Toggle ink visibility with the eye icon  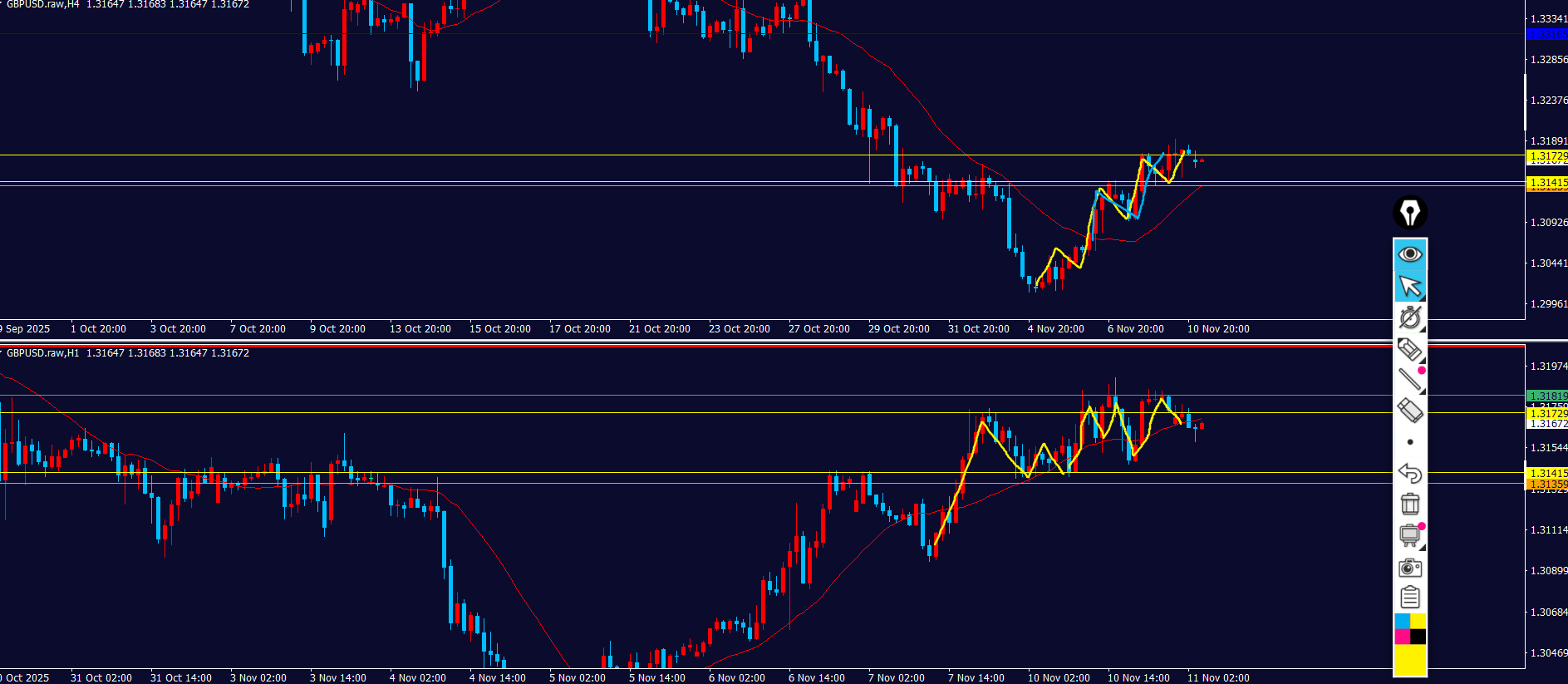[x=1409, y=253]
